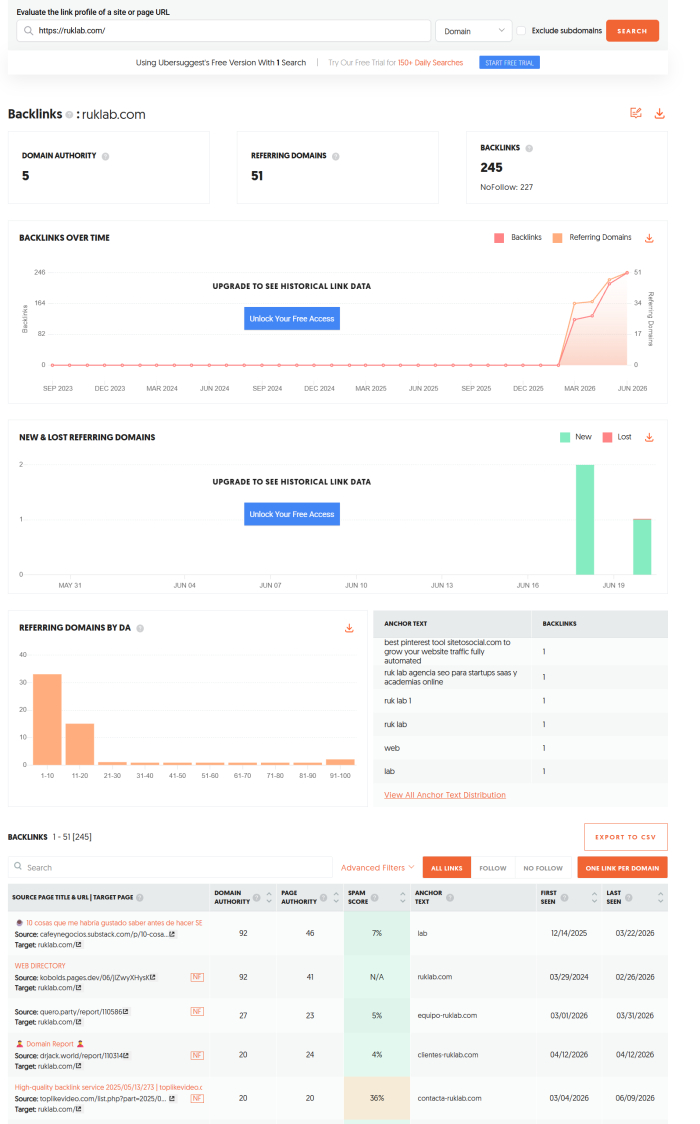The height and width of the screenshot is (1124, 700).
Task: Focus the backlinks Search input field
Action: (172, 867)
